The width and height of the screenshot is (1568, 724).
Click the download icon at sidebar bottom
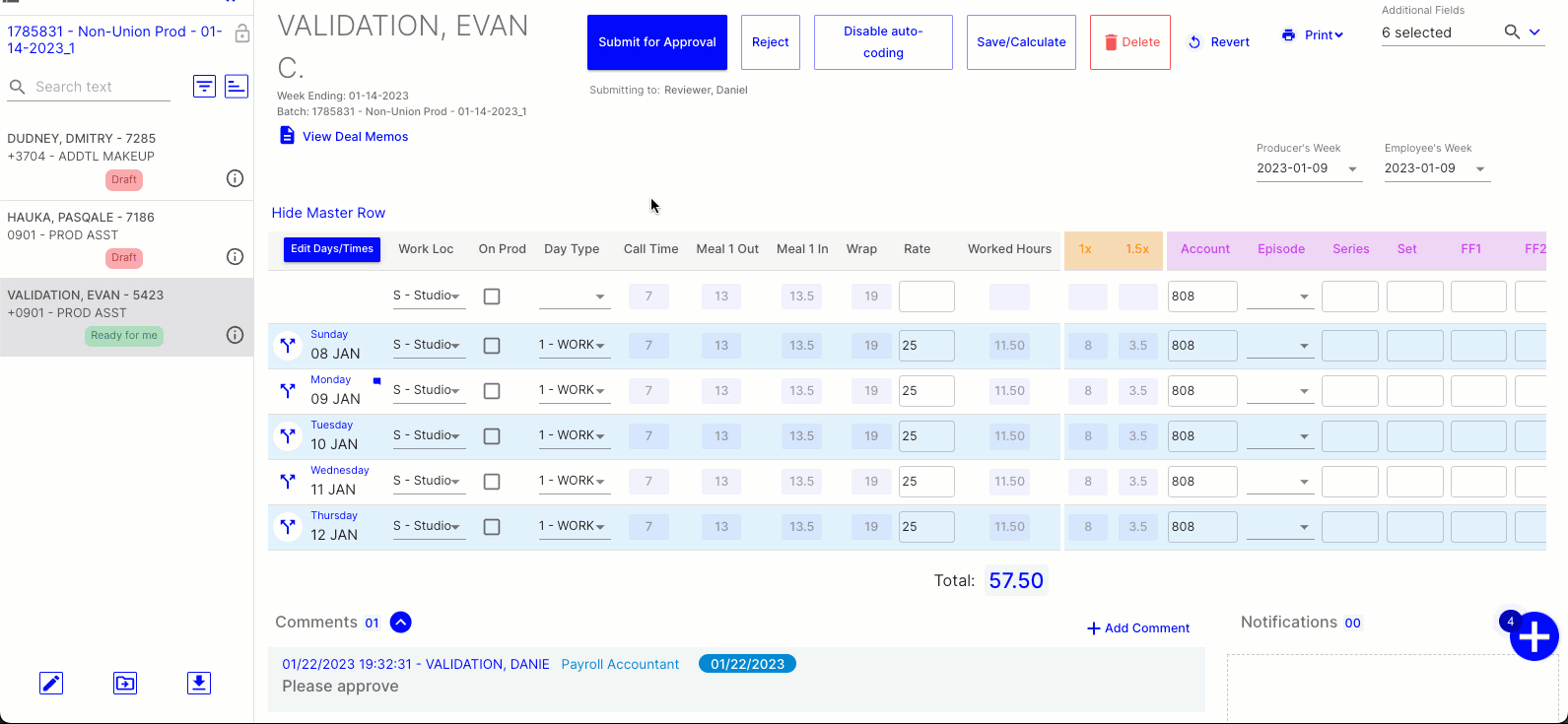[x=199, y=683]
